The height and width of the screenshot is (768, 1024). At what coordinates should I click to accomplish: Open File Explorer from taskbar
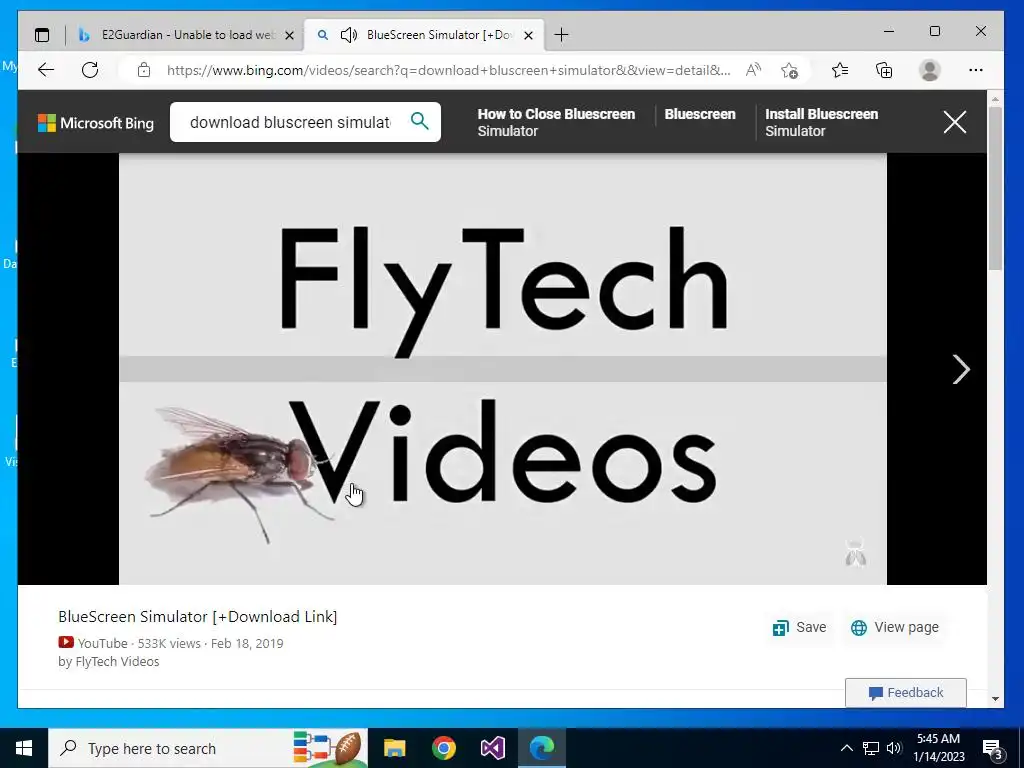pos(394,748)
